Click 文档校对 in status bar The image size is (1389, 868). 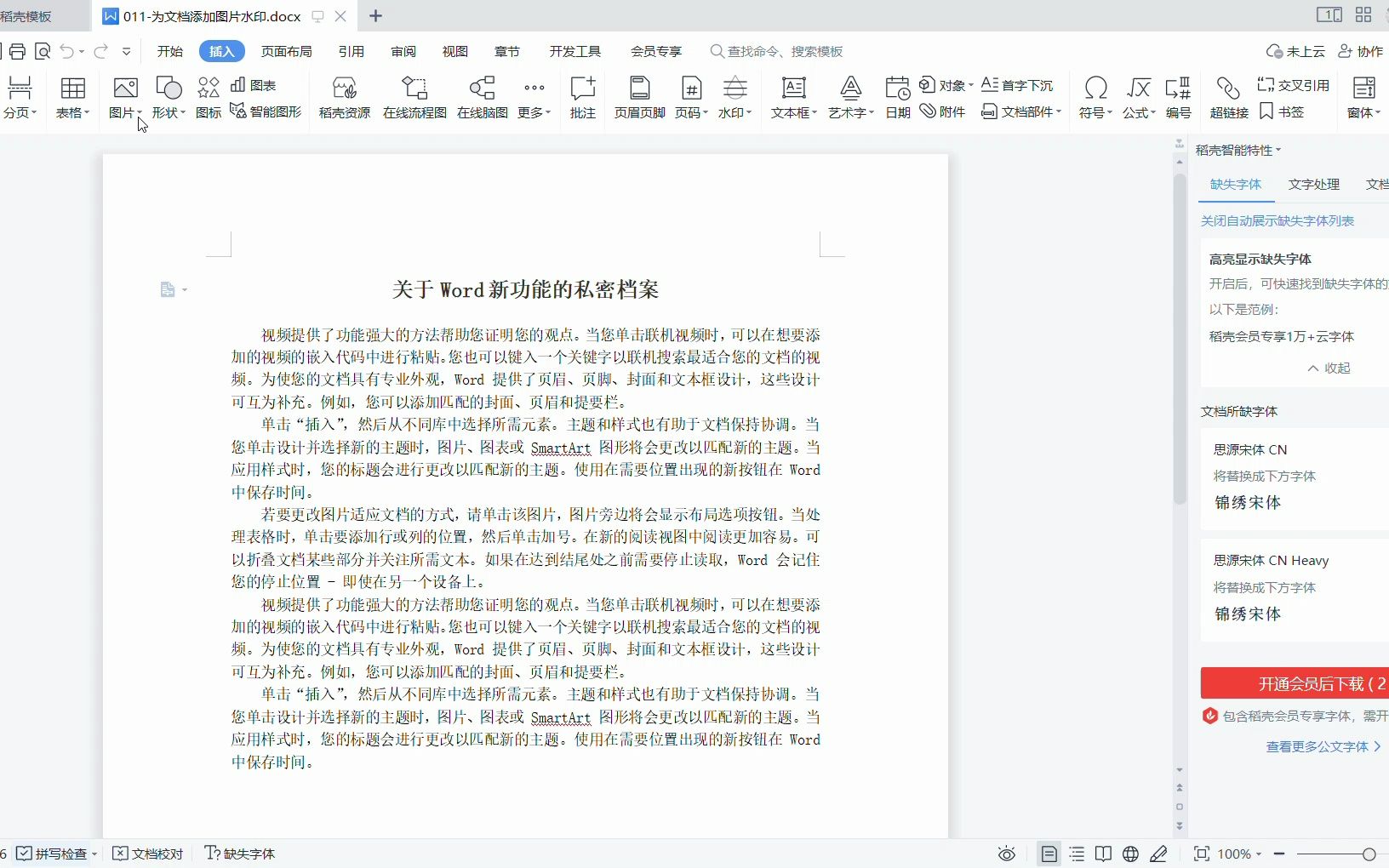(x=148, y=854)
